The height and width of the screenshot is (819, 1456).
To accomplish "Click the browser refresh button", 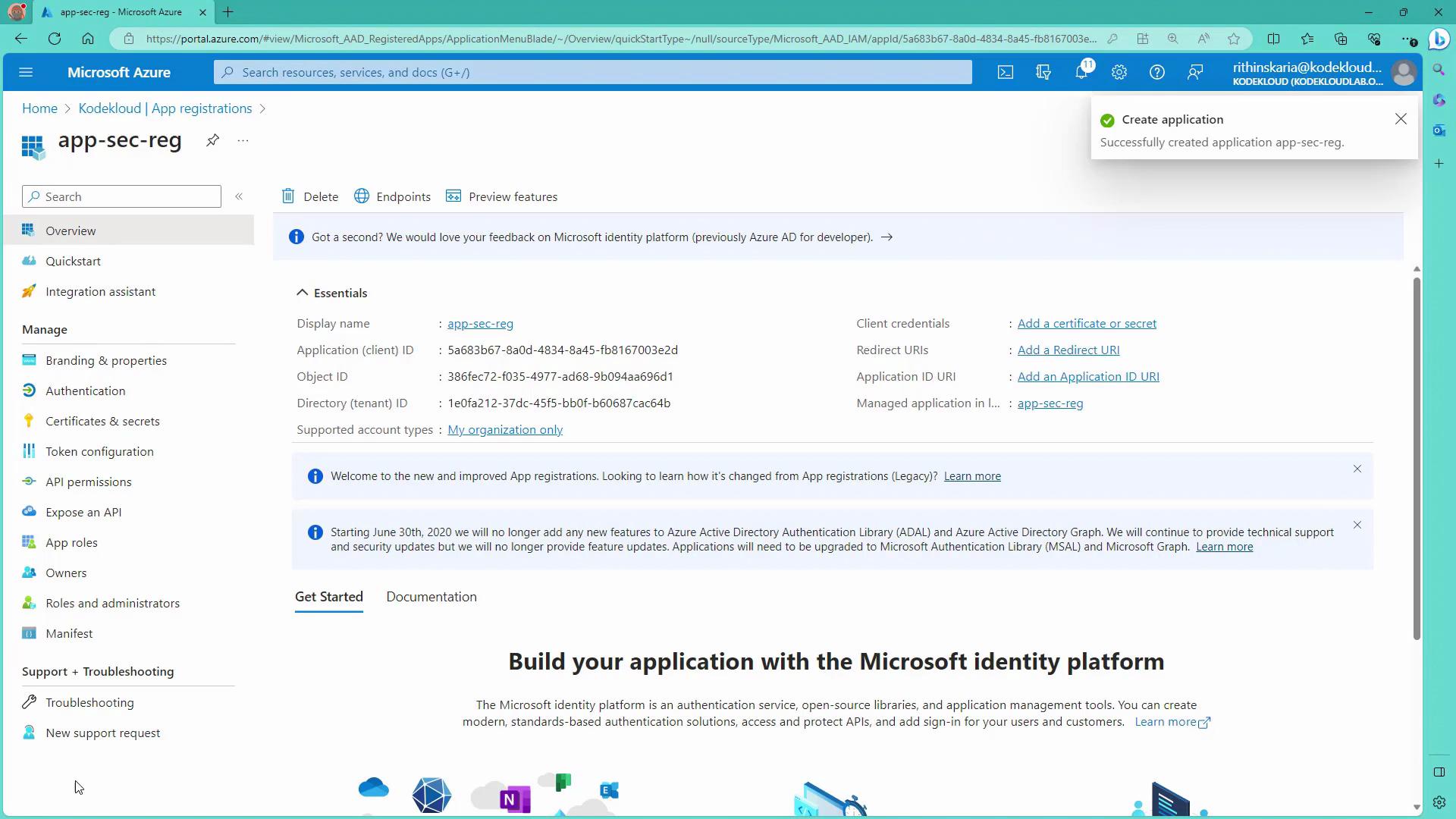I will [55, 39].
